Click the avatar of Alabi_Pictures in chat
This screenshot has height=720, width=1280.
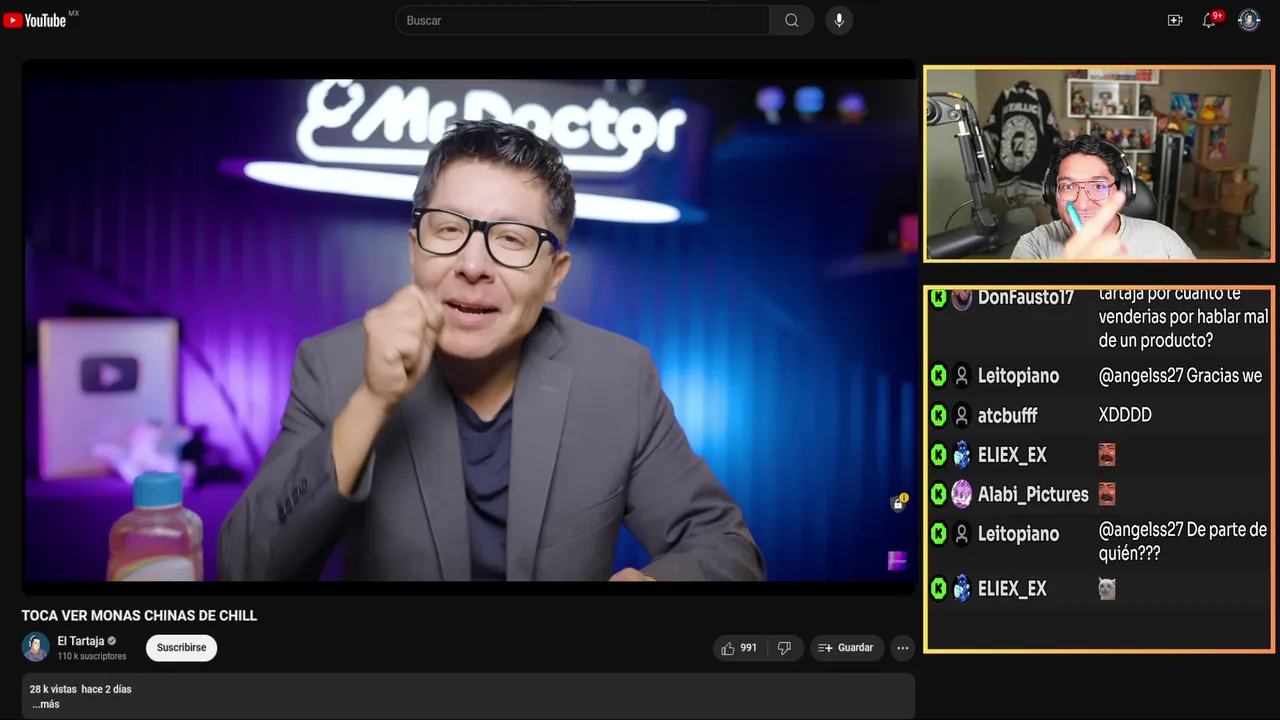961,494
